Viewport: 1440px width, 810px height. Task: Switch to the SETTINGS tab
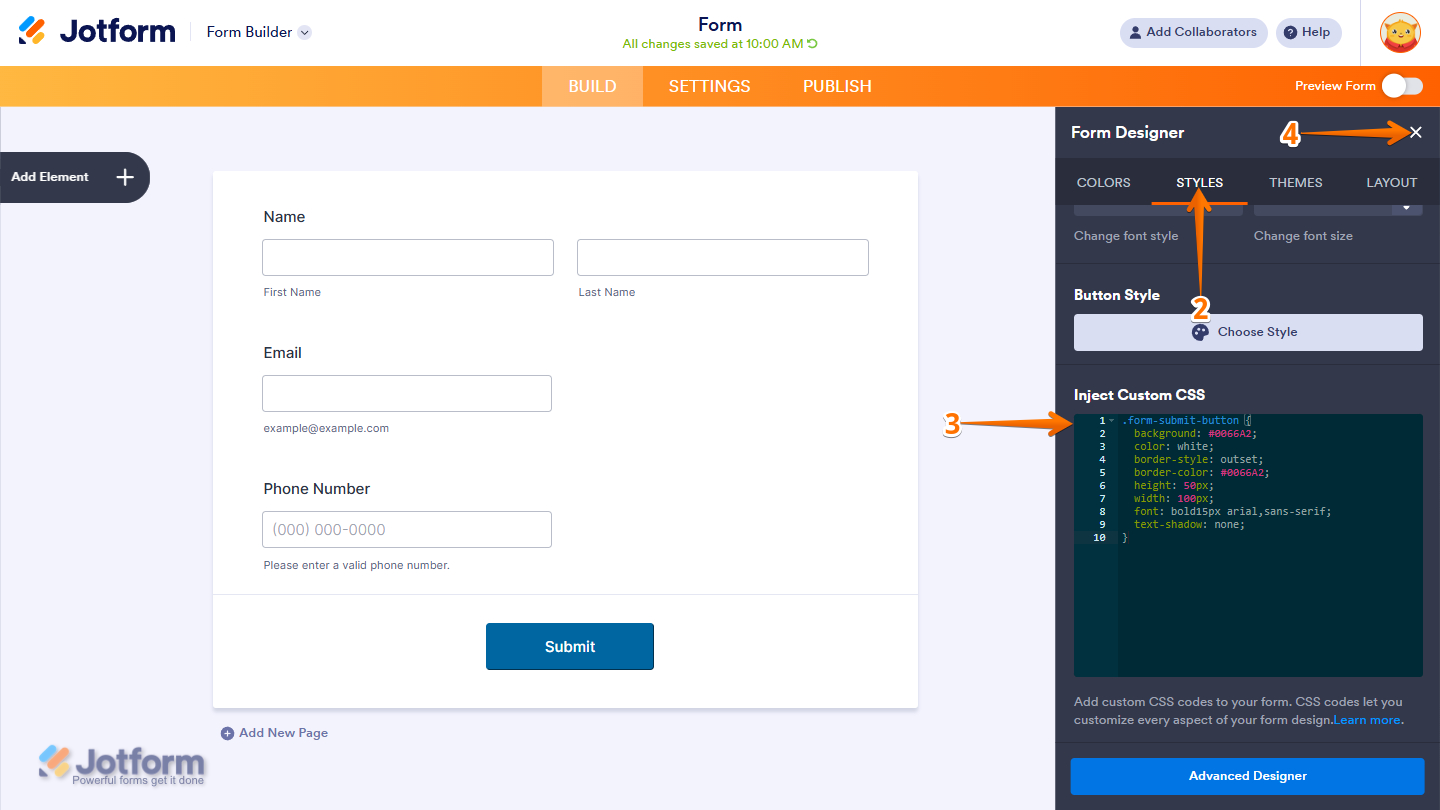(709, 86)
